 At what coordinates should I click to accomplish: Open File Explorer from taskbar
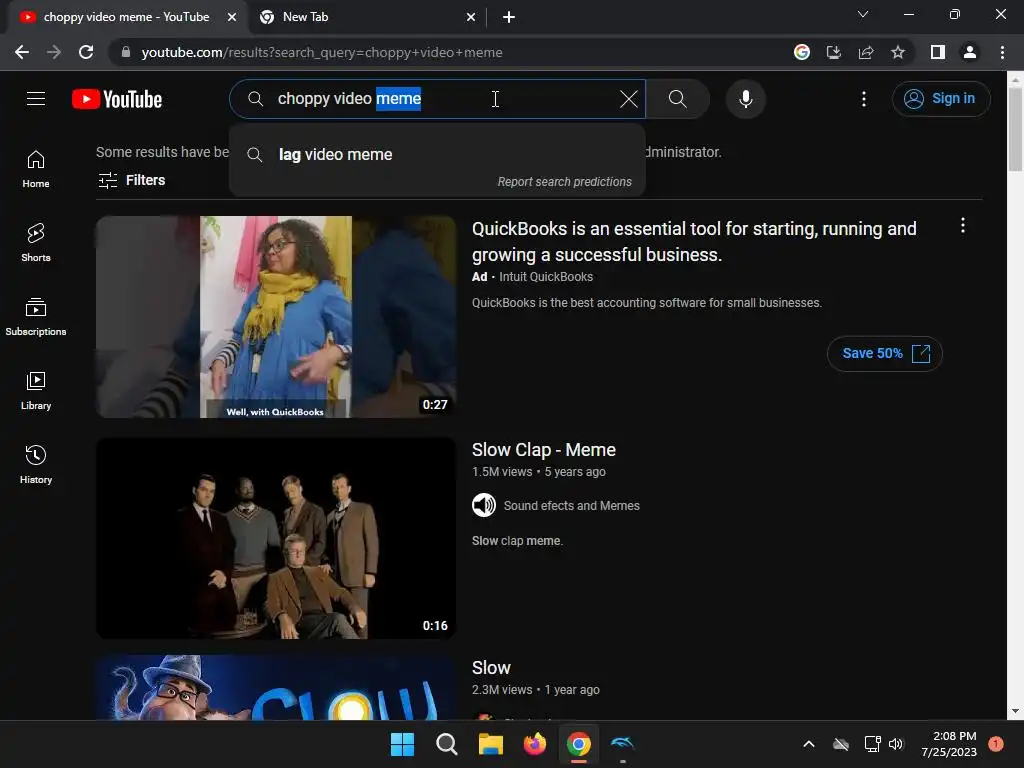coord(490,744)
